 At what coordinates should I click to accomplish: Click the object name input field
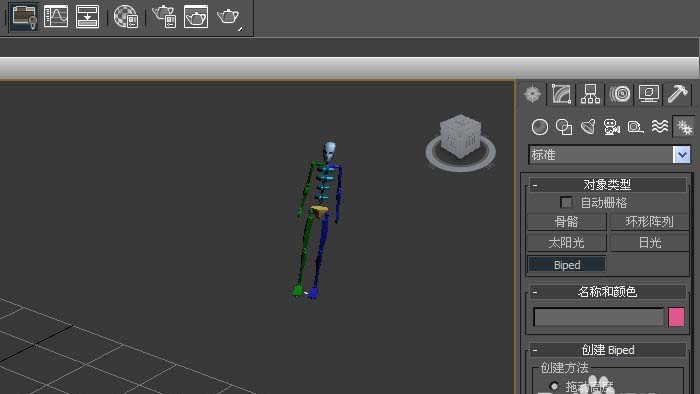click(x=599, y=317)
